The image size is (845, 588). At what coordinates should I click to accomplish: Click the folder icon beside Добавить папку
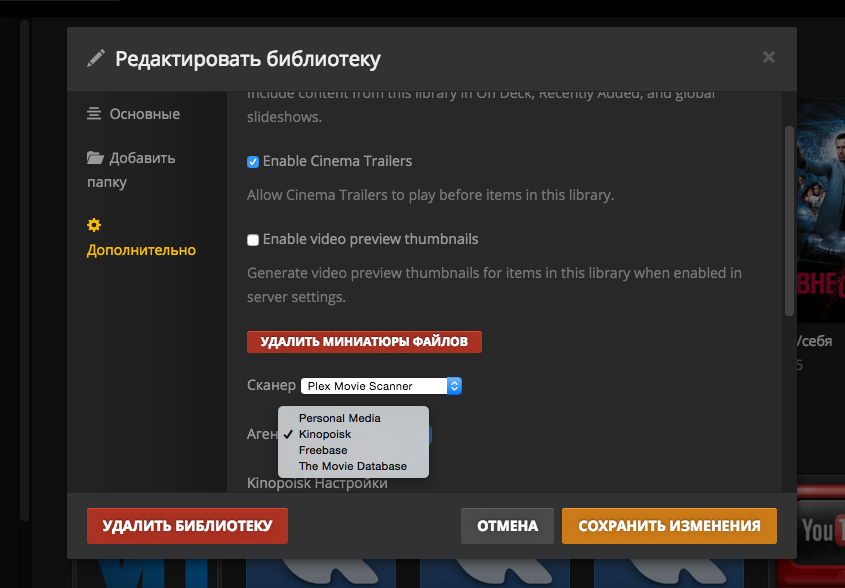(95, 158)
